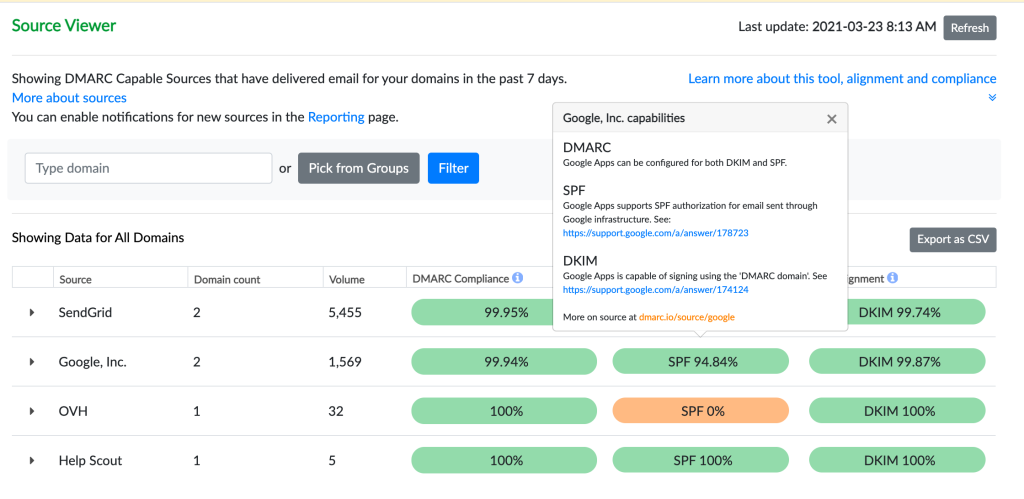Click the SPF heading in popup
The height and width of the screenshot is (499, 1024).
click(x=574, y=189)
